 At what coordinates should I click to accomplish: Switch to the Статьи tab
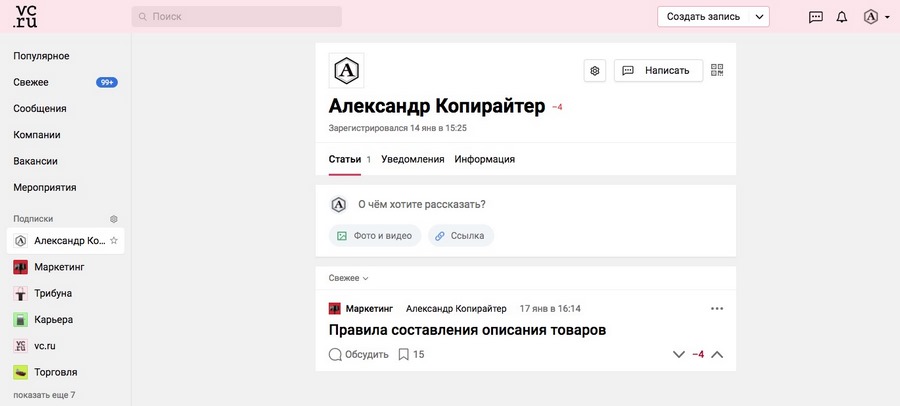(345, 159)
